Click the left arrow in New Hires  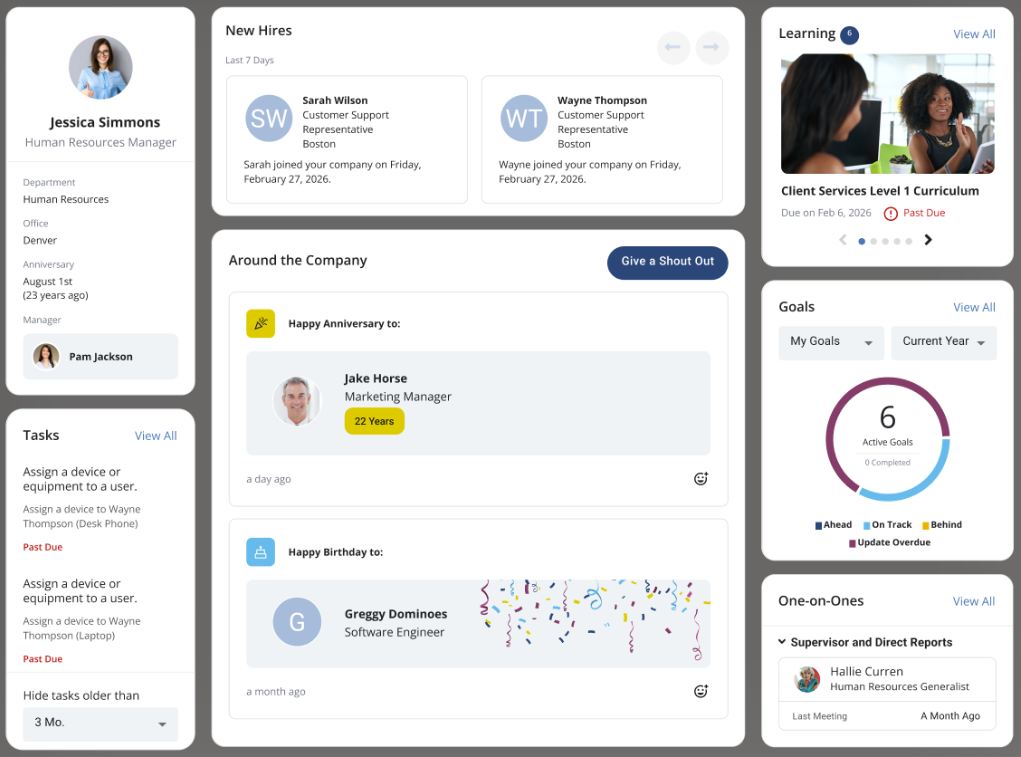click(673, 47)
